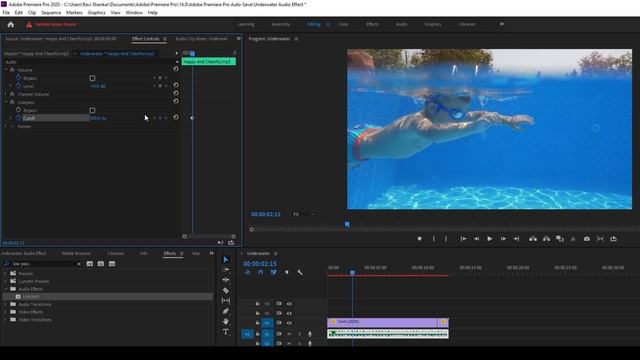Clear the low pass search text
This screenshot has height=360, width=640.
[79, 264]
